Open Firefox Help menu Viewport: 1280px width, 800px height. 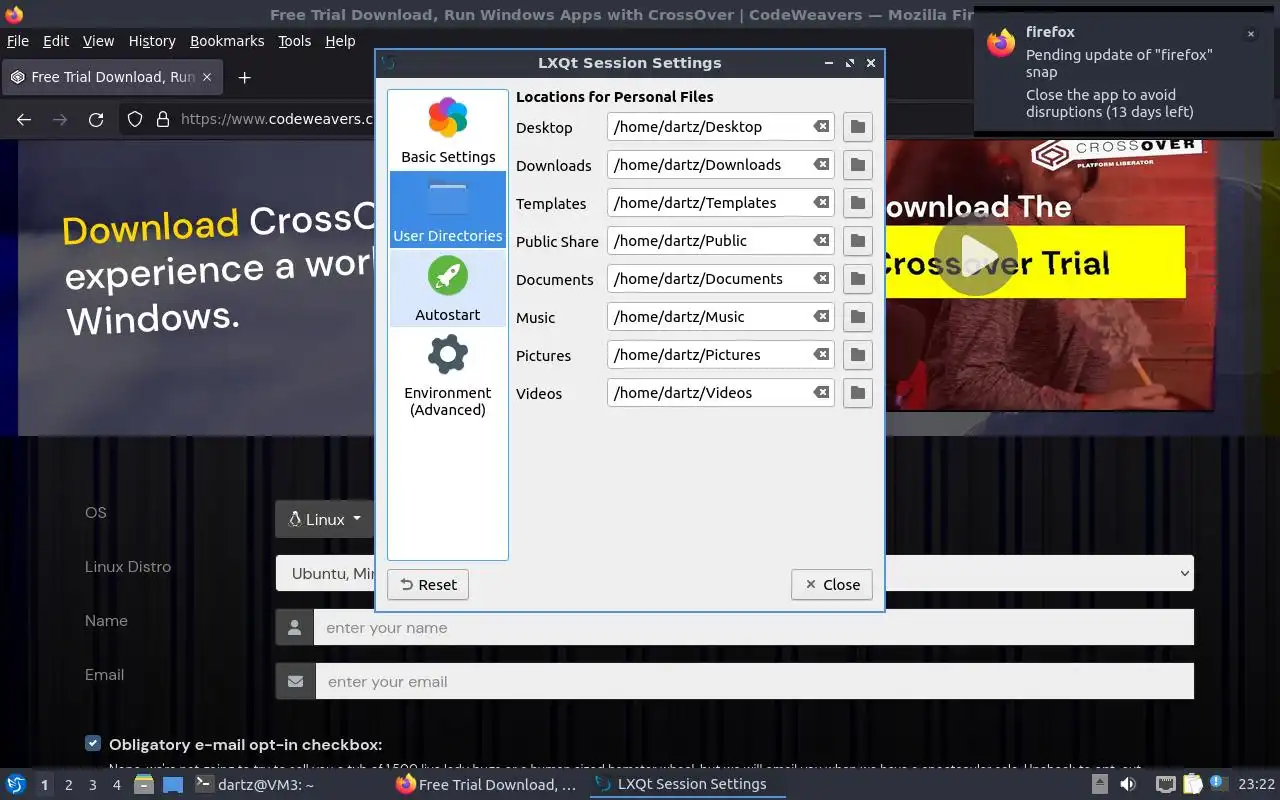click(x=340, y=41)
